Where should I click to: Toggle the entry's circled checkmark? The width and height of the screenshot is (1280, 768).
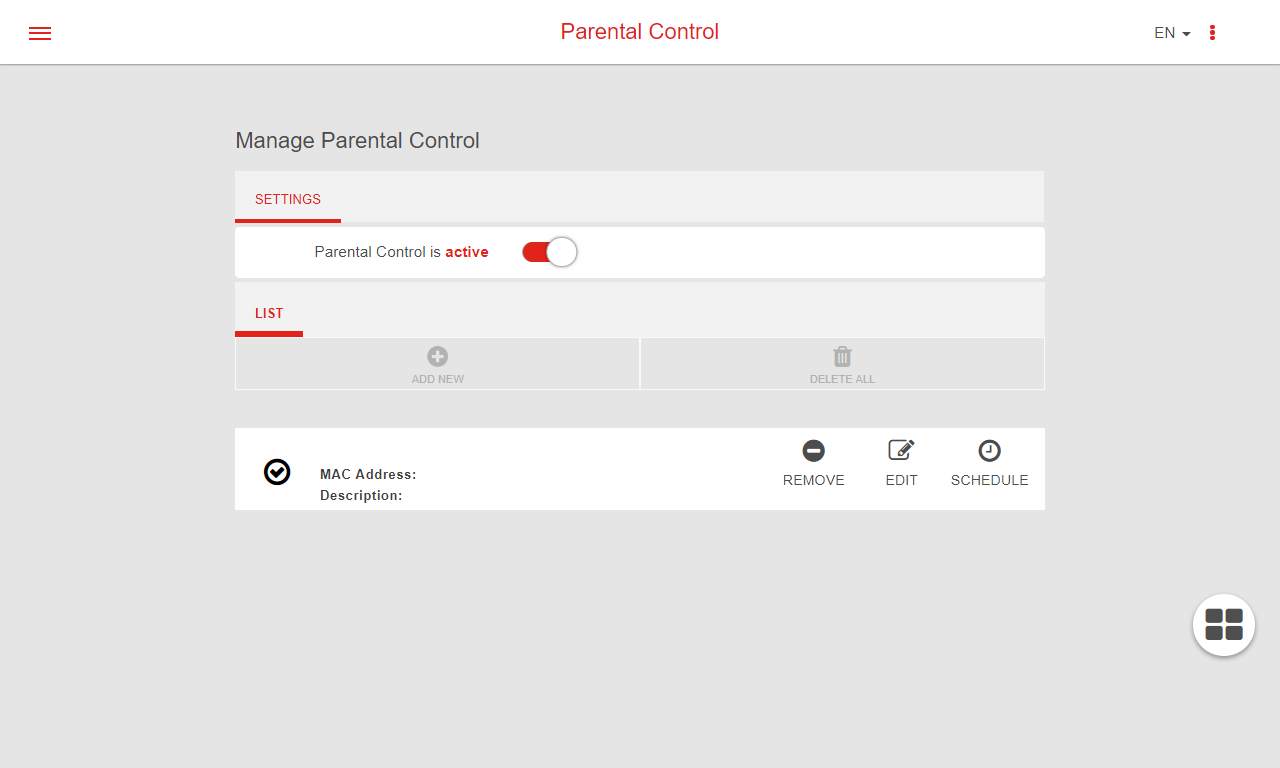coord(277,472)
